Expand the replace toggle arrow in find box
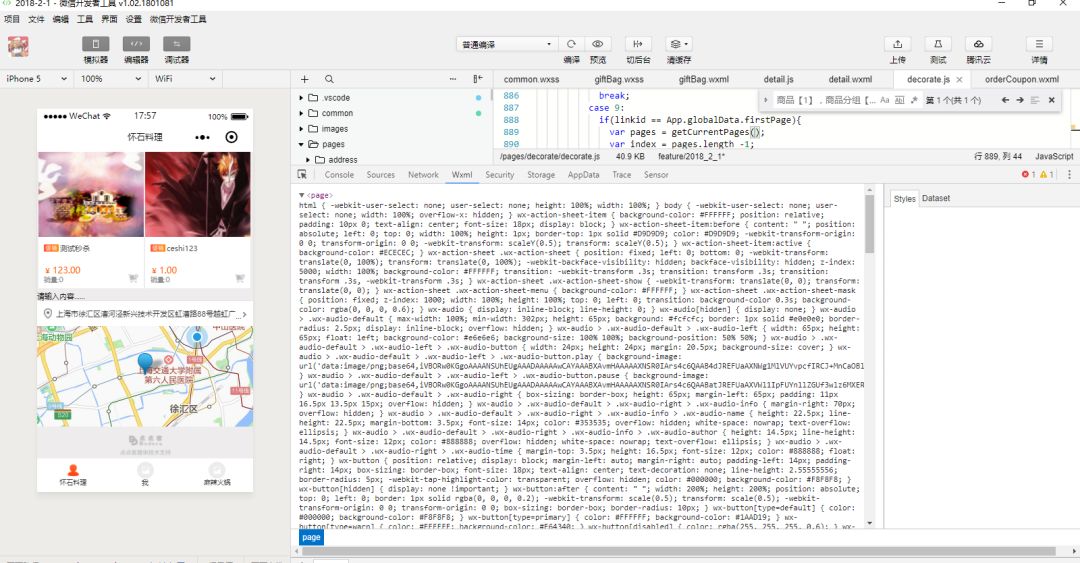1080x563 pixels. 765,100
